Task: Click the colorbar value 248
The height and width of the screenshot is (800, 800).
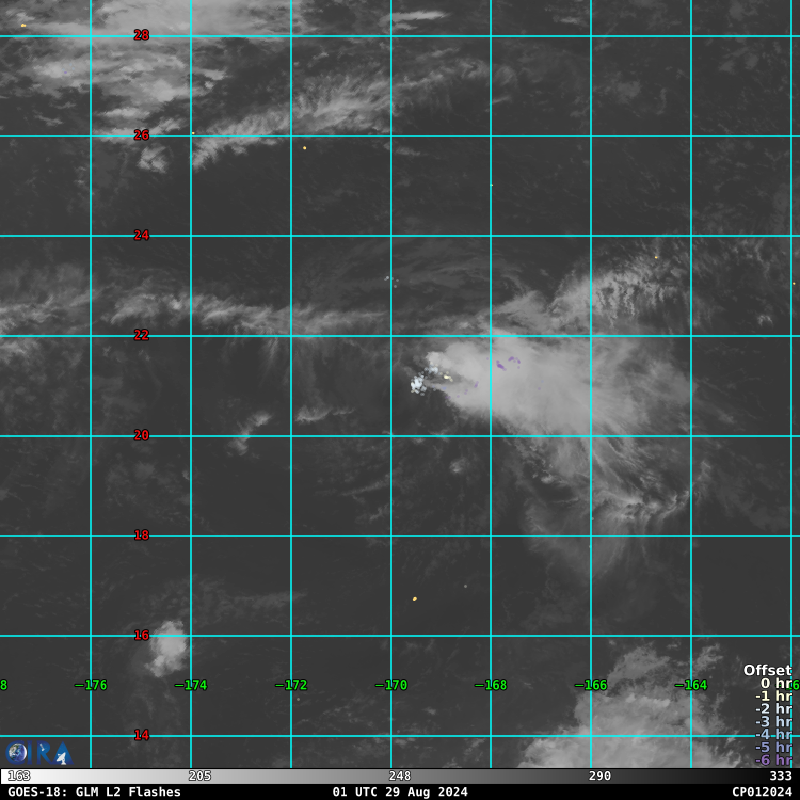Action: (399, 777)
